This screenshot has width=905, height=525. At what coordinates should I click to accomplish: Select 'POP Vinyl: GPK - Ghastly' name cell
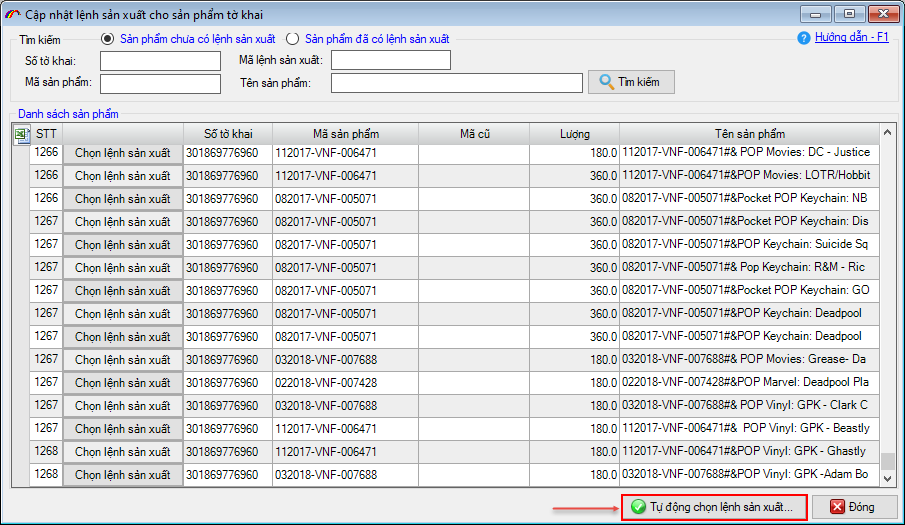click(750, 451)
